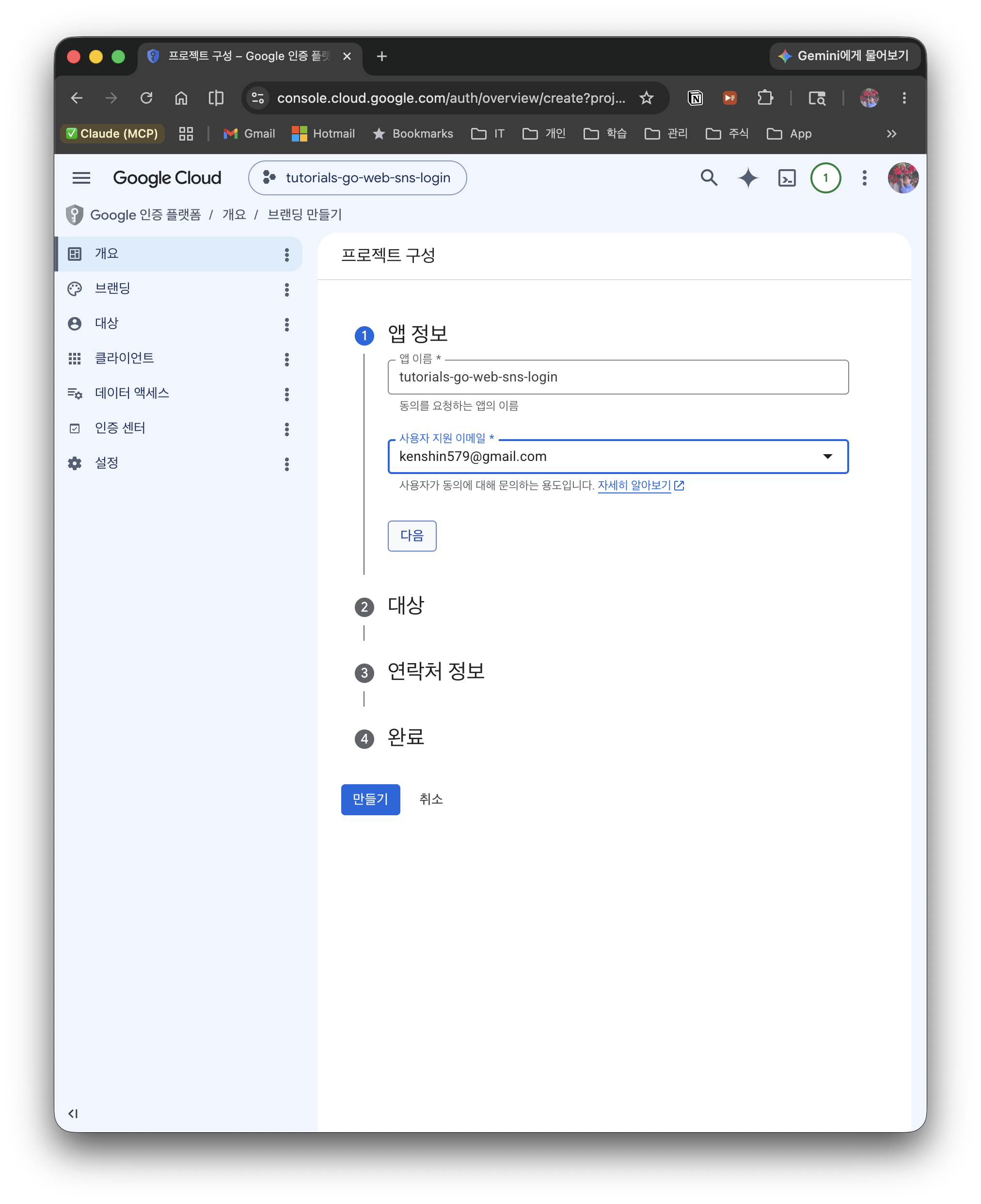Screen dimensions: 981x1204
Task: Open the Chrome profile avatar
Action: tap(869, 98)
